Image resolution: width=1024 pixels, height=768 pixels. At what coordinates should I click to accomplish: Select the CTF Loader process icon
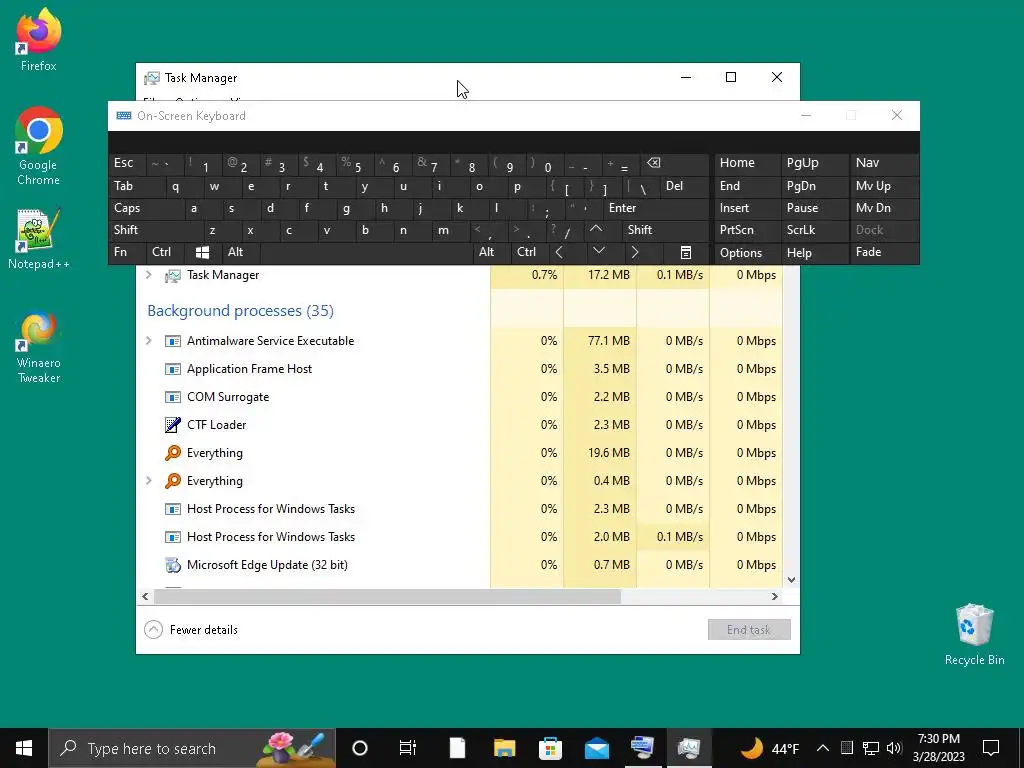(x=172, y=424)
